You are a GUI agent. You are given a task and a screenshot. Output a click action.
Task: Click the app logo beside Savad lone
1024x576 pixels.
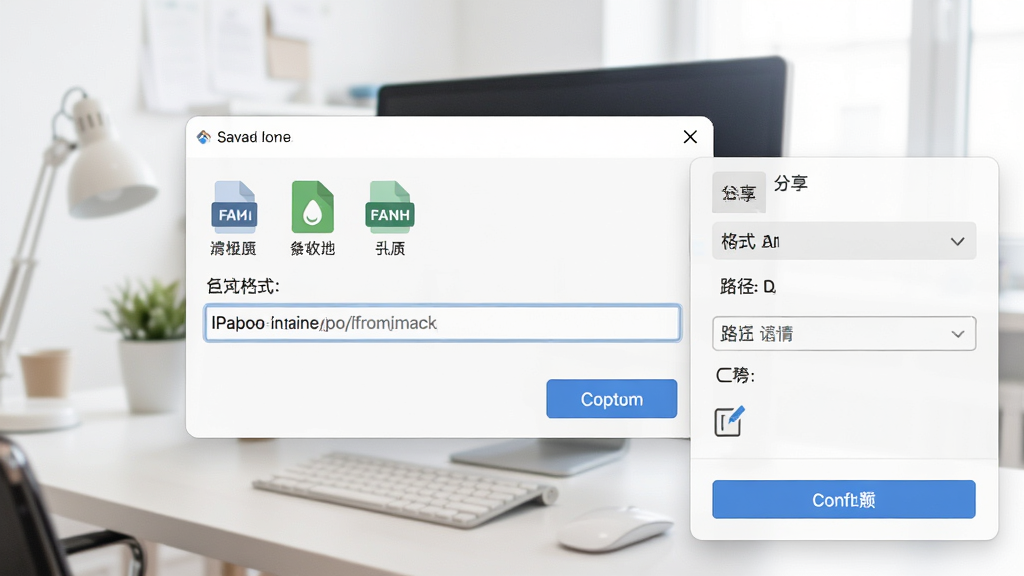point(204,137)
